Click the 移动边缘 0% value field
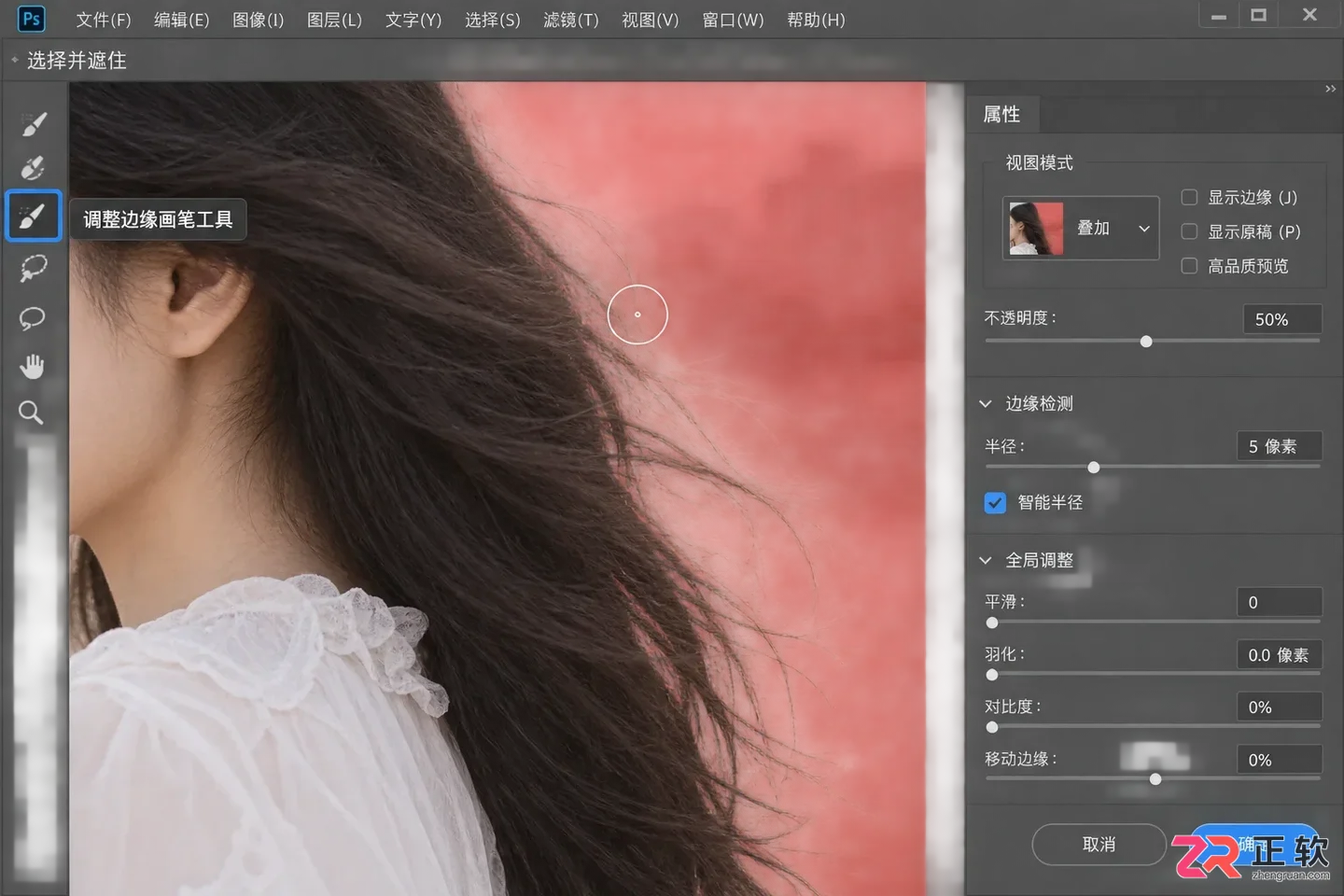This screenshot has height=896, width=1344. point(1279,760)
